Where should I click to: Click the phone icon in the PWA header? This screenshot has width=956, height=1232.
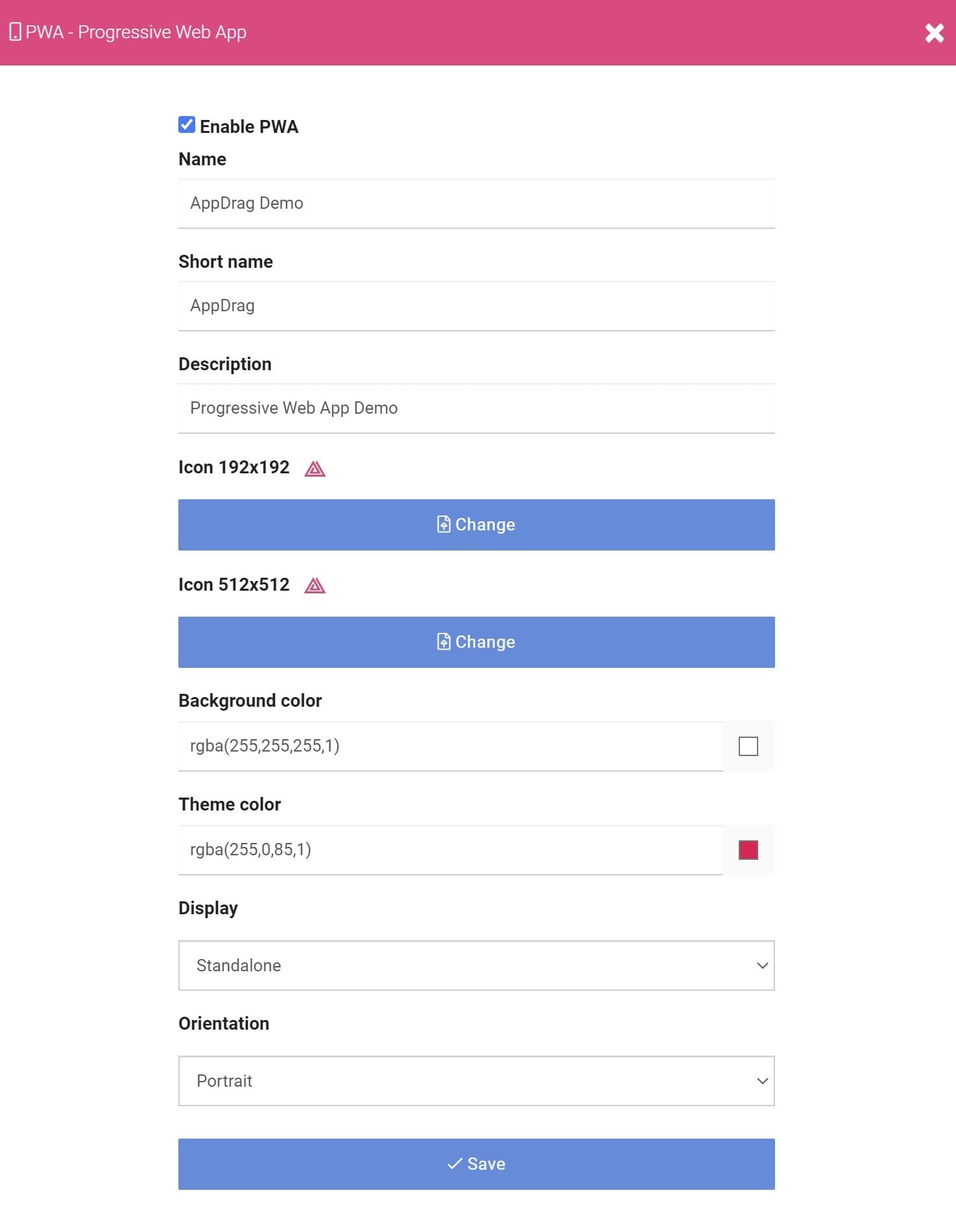(16, 32)
